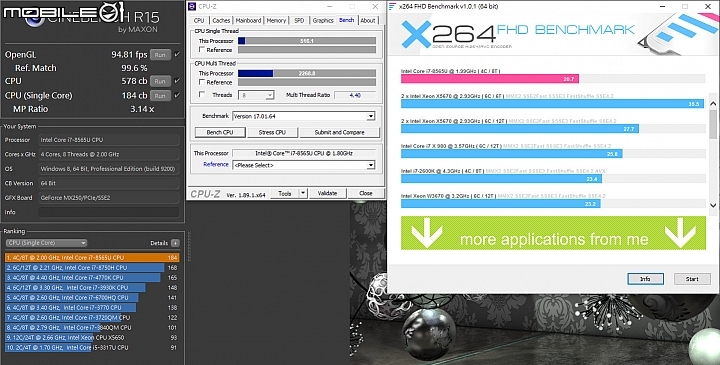Switch to the Graphics tab in CPU-Z
720x365 pixels.
click(x=323, y=21)
